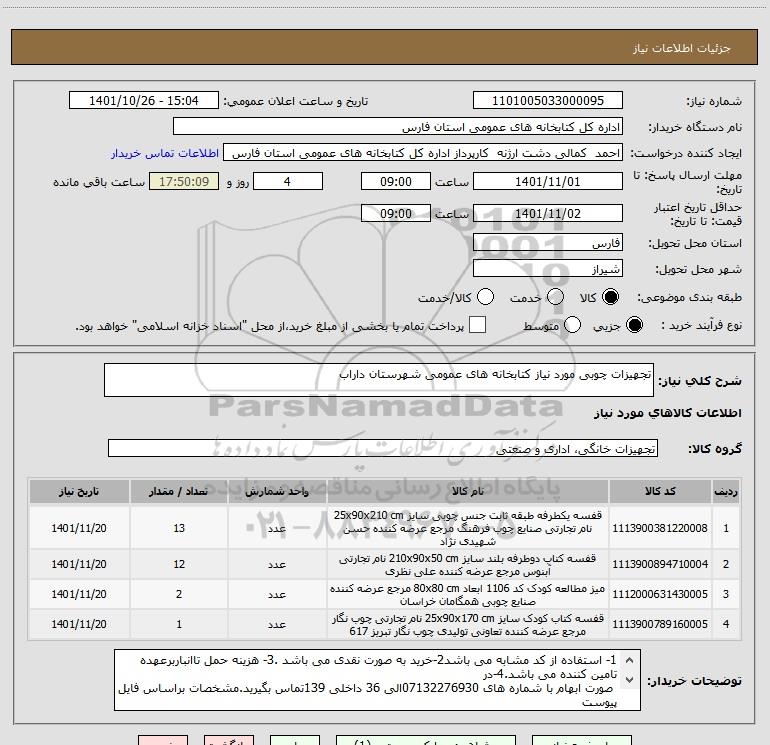Click the response deadline hour 09:00 field
The image size is (770, 745).
(396, 181)
